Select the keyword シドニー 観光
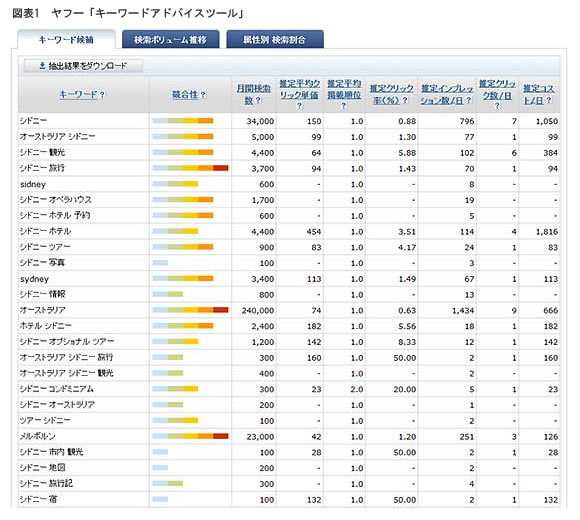This screenshot has height=520, width=580. pos(43,152)
